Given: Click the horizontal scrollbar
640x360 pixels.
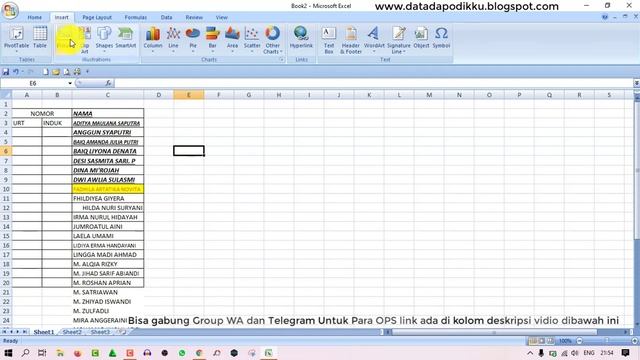Looking at the screenshot, I should click(495, 332).
